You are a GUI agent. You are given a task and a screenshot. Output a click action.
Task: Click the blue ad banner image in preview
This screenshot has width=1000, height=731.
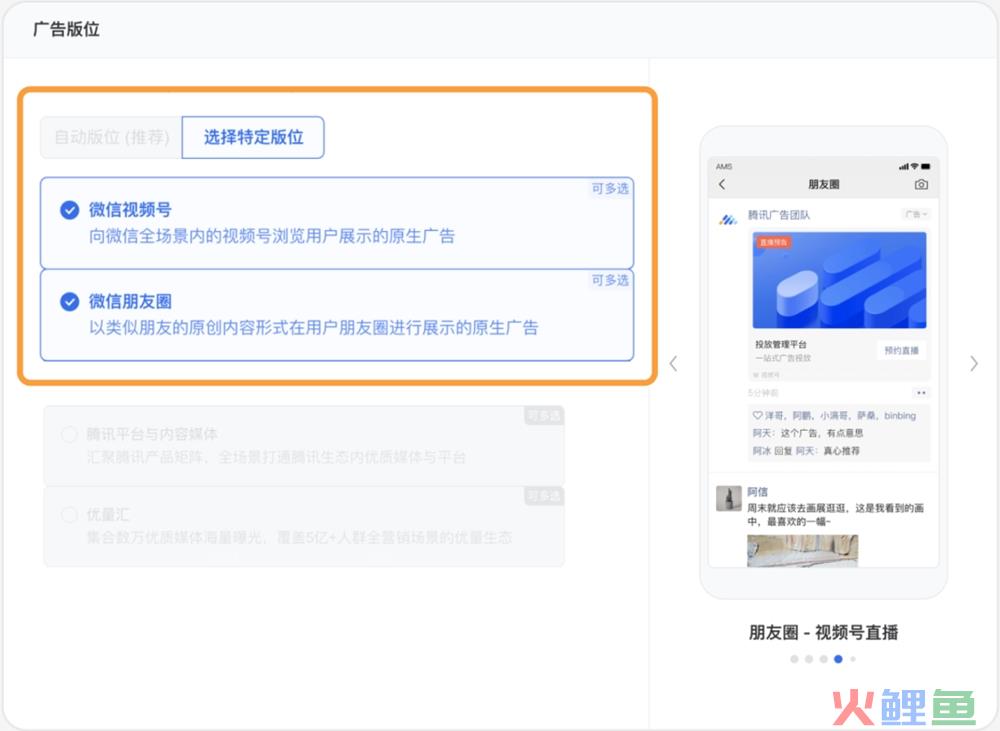click(839, 281)
